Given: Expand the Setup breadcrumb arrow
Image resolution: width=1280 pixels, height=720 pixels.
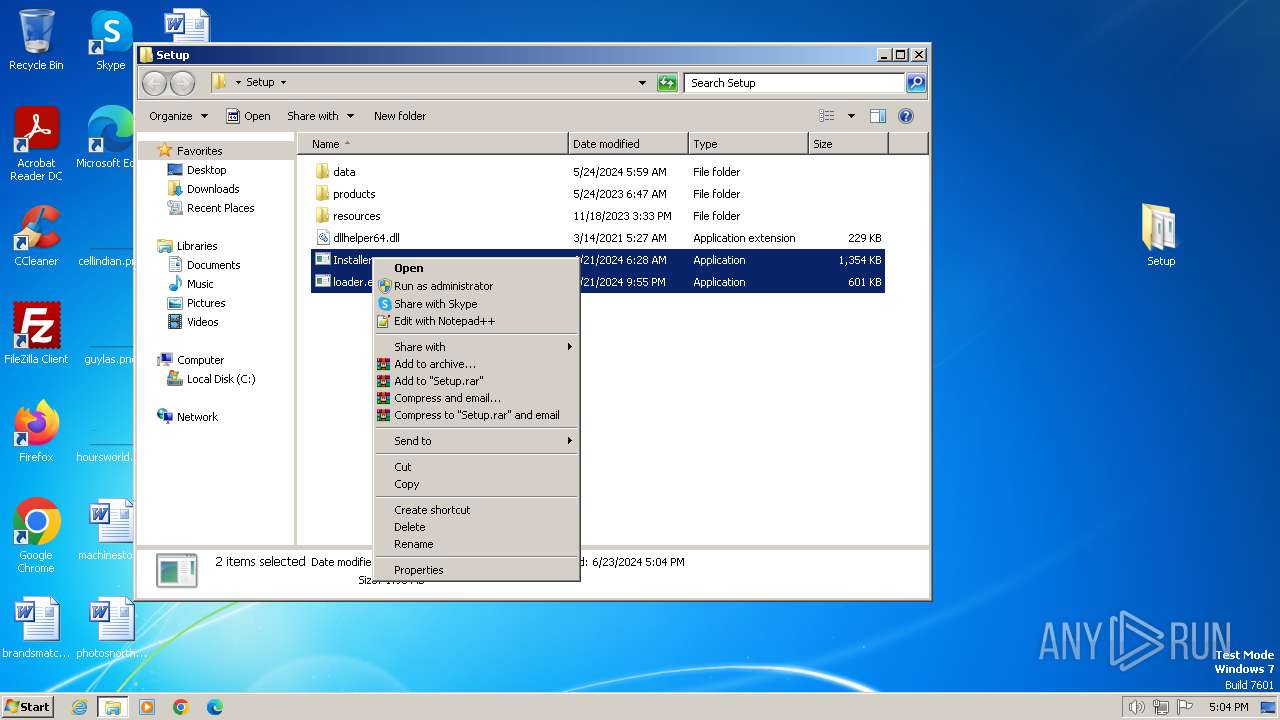Looking at the screenshot, I should click(x=283, y=83).
